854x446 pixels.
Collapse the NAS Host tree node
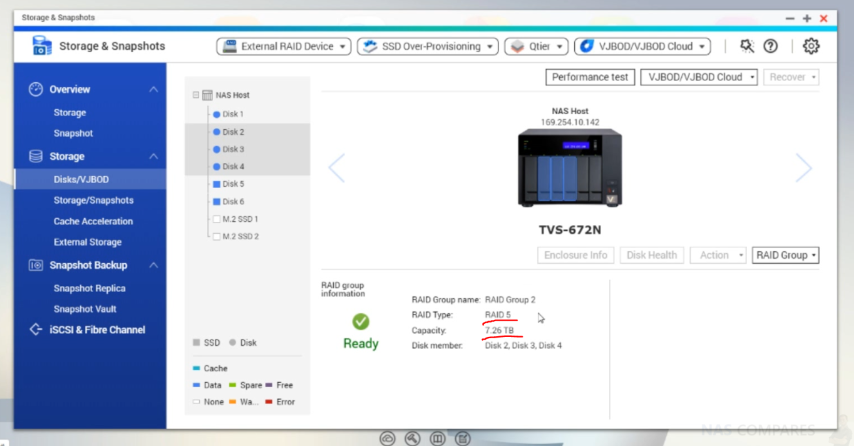(196, 95)
